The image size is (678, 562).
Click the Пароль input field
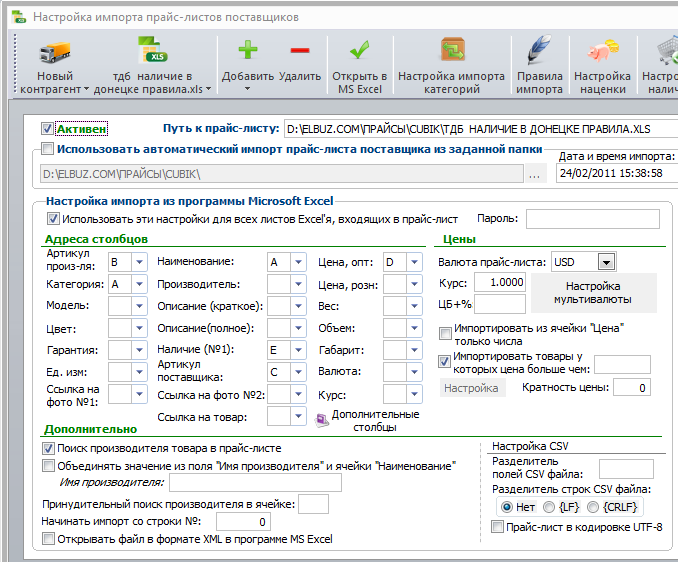[x=593, y=219]
